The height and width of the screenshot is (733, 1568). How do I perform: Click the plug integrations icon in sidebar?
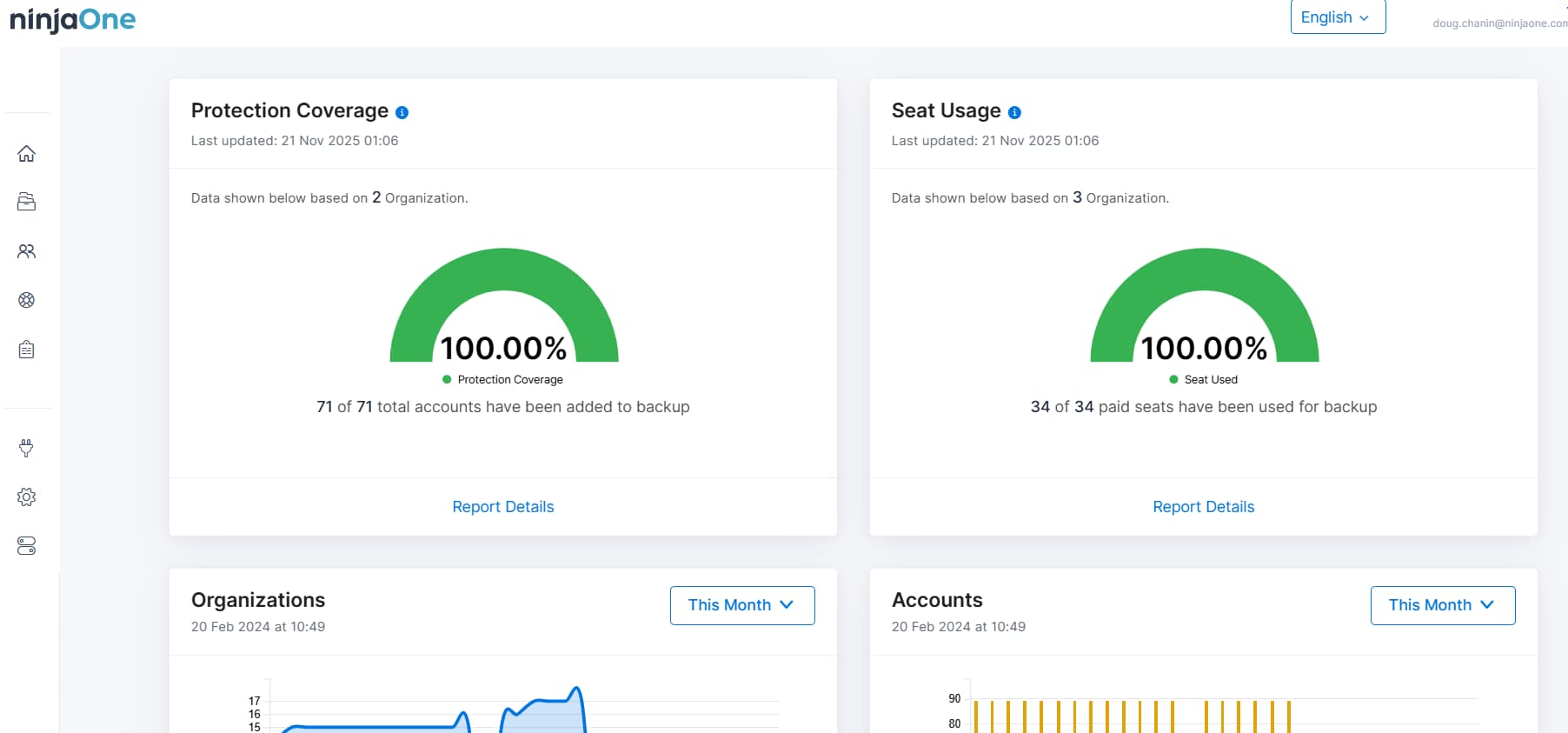pyautogui.click(x=26, y=448)
